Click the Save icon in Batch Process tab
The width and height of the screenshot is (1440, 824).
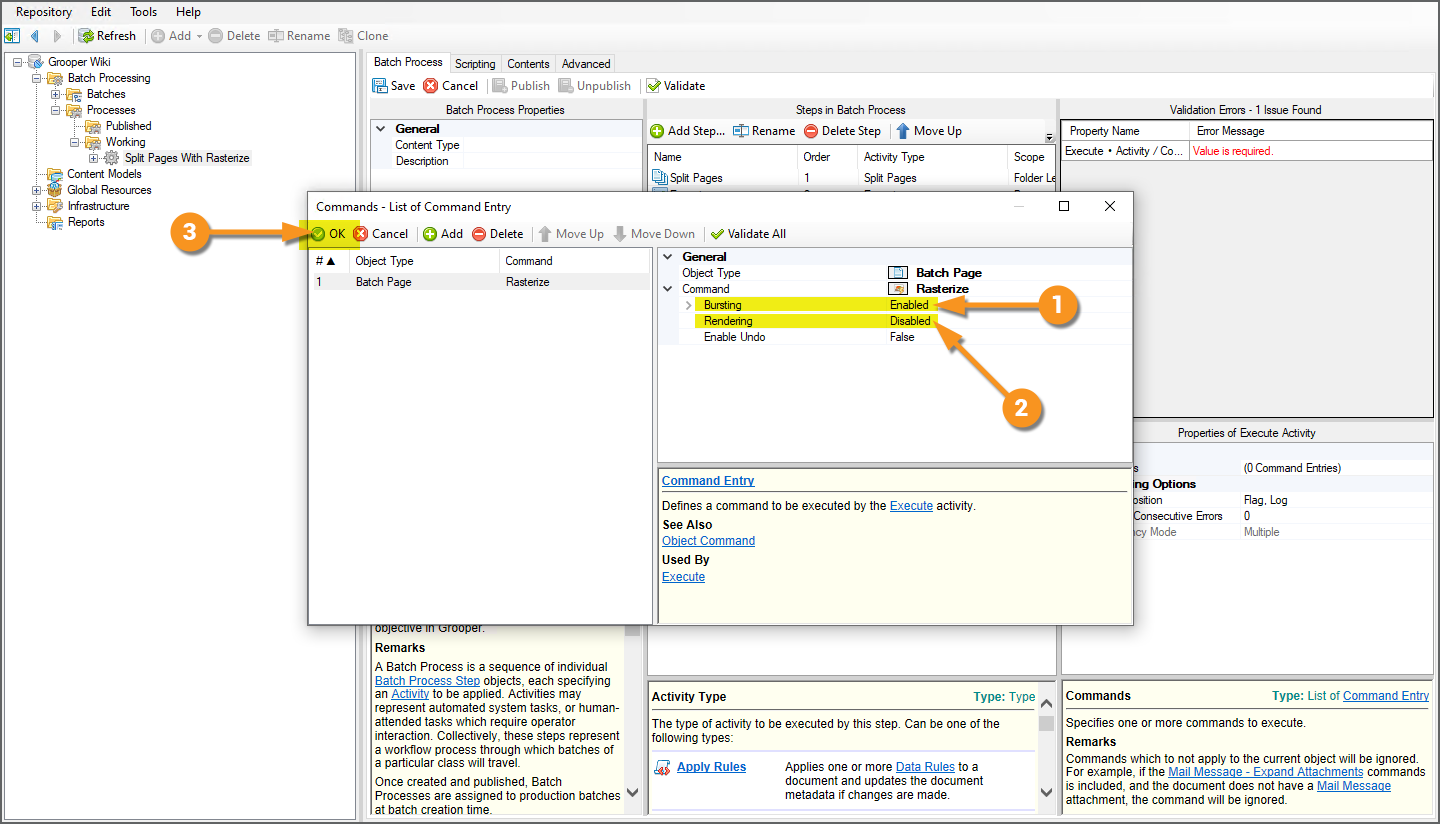click(x=380, y=86)
